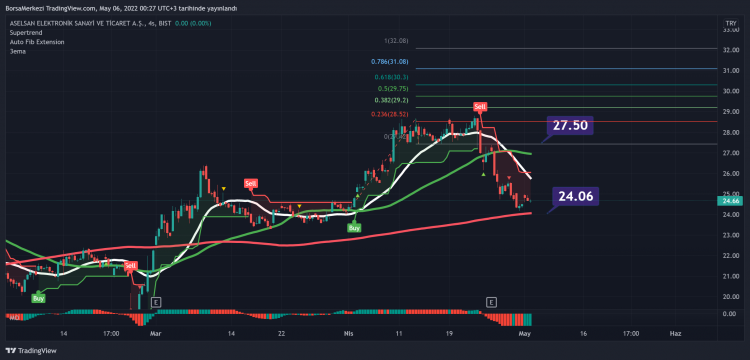Click the left earnings E icon
This screenshot has width=750, height=360.
tap(155, 302)
